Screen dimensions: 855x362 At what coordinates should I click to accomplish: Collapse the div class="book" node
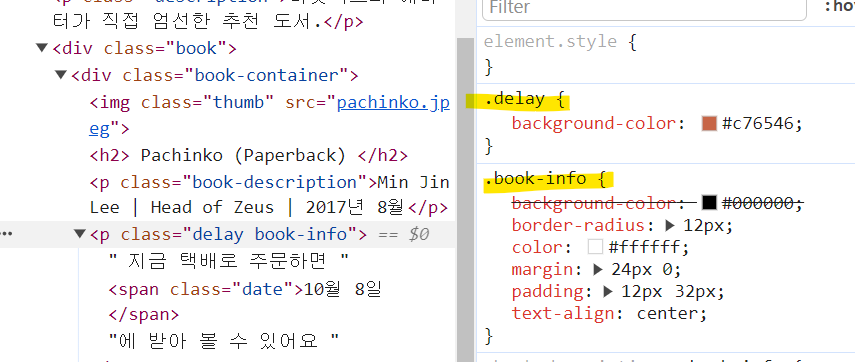pyautogui.click(x=42, y=48)
